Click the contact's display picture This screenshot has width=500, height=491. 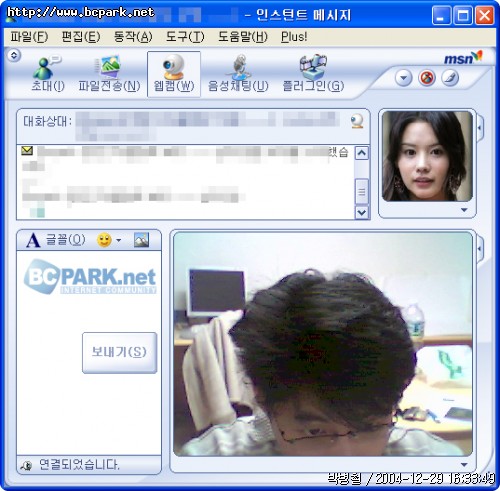(427, 156)
